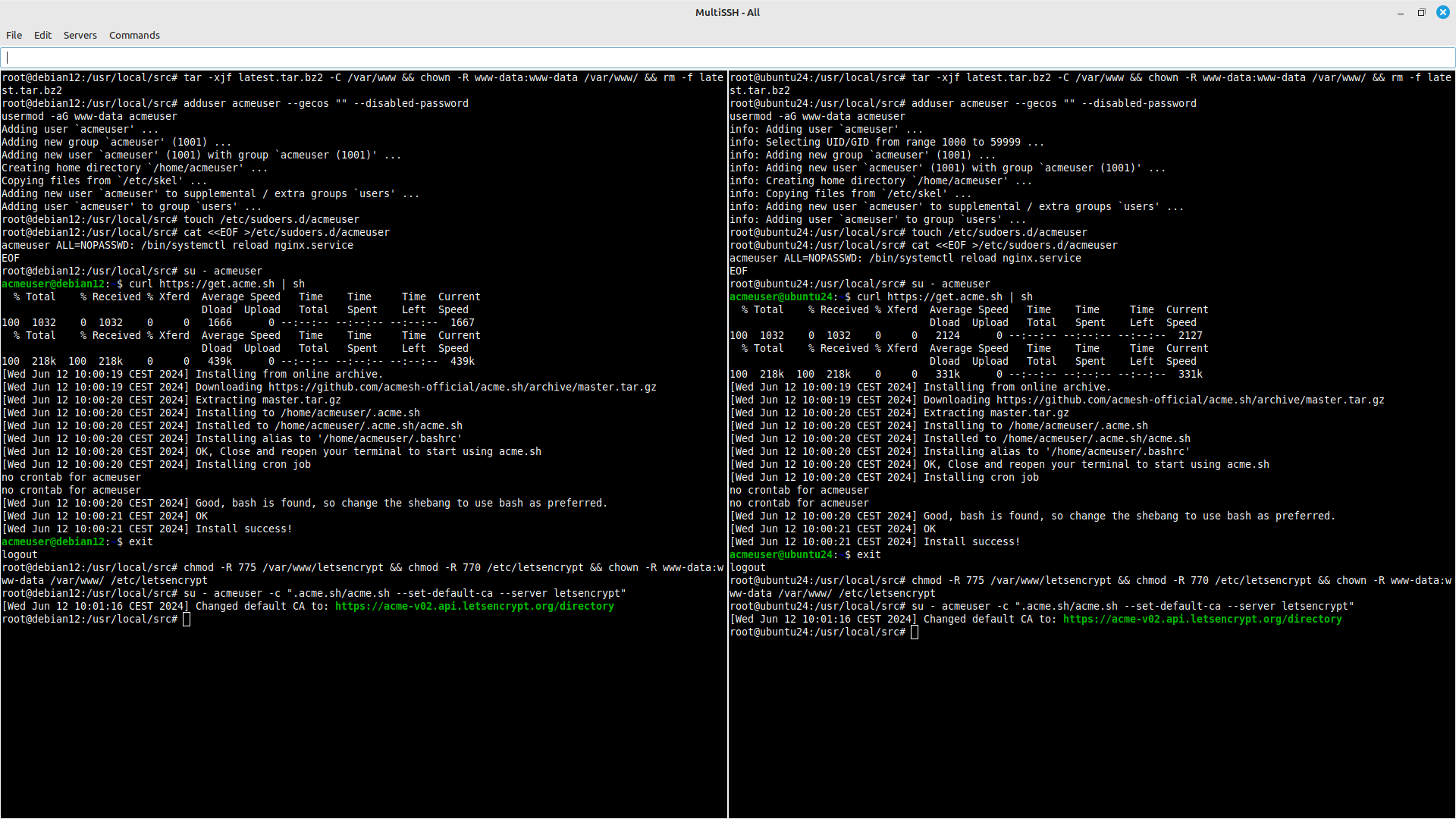This screenshot has height=819, width=1456.
Task: Close the MultiSSH window
Action: [x=1442, y=12]
